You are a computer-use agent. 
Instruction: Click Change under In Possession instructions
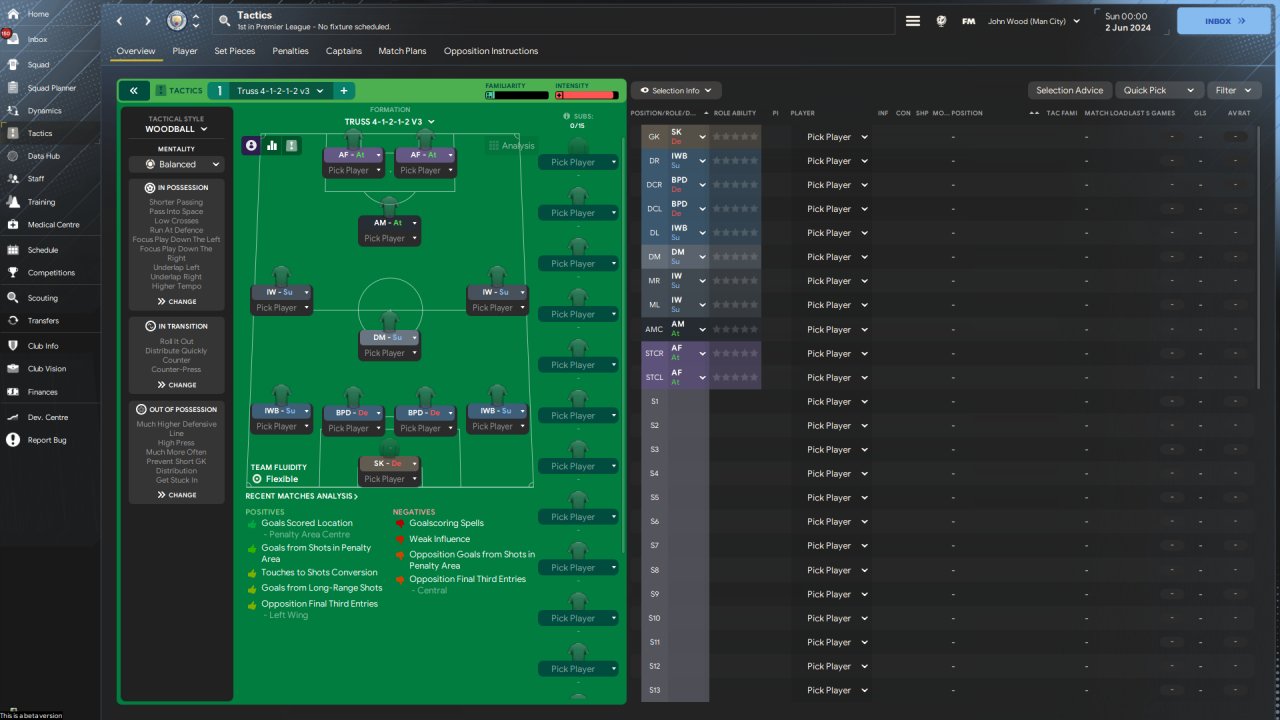pyautogui.click(x=176, y=301)
